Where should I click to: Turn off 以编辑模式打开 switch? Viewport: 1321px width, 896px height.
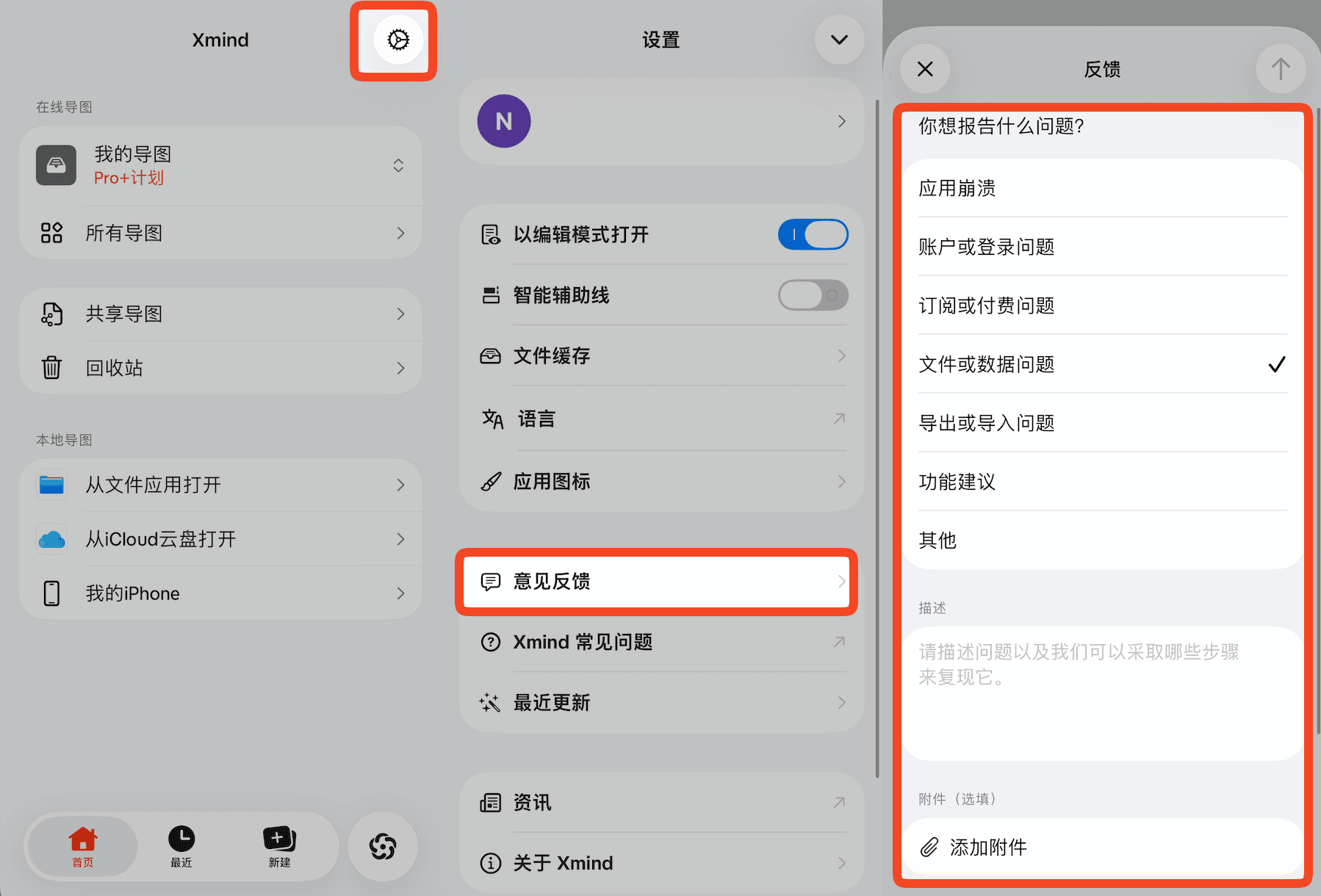813,235
